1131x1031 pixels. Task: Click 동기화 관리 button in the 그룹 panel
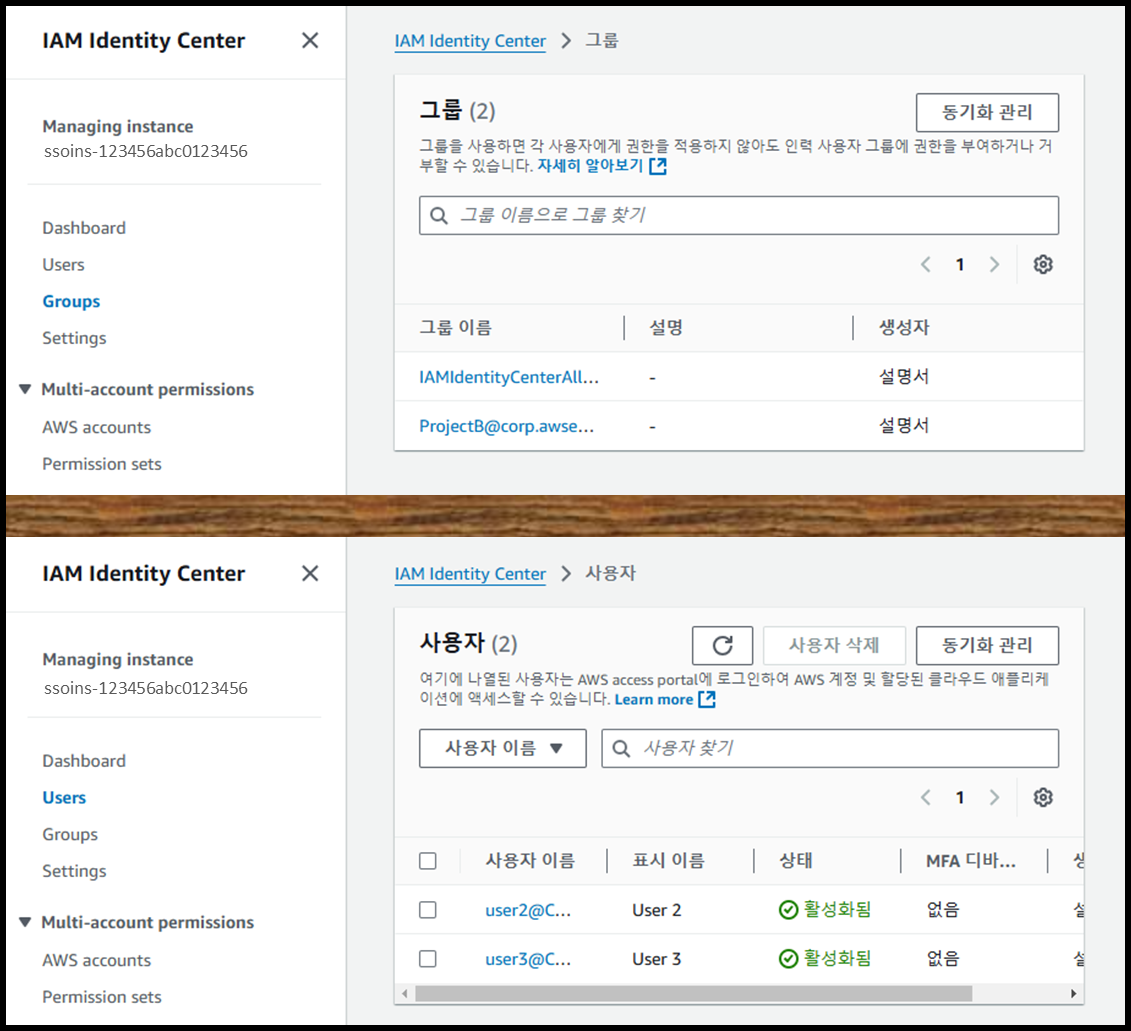[987, 113]
